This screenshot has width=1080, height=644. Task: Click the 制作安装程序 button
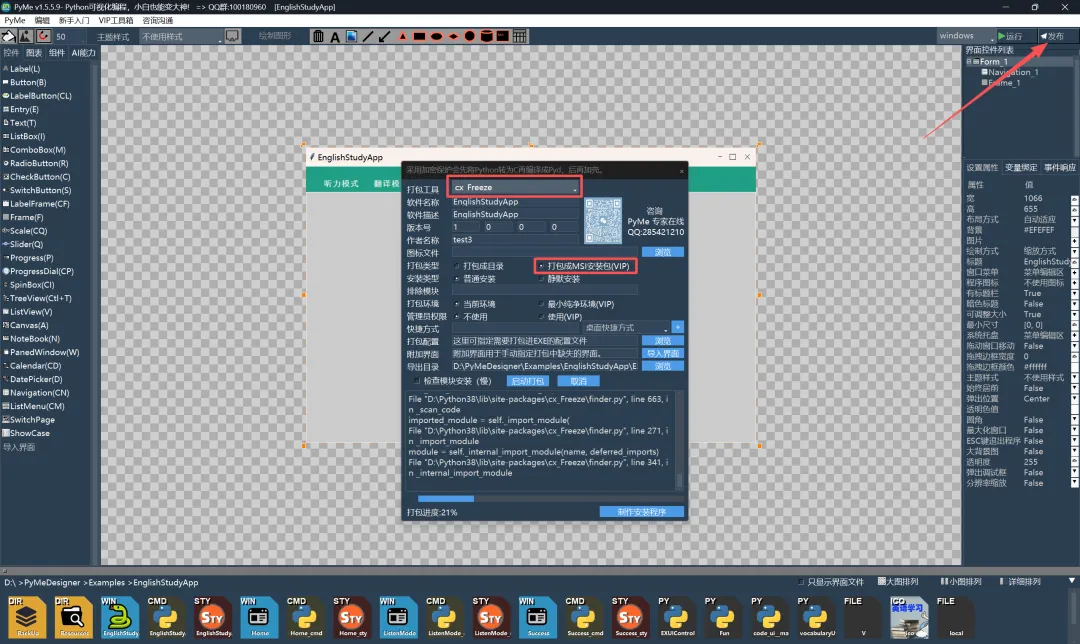[x=641, y=512]
